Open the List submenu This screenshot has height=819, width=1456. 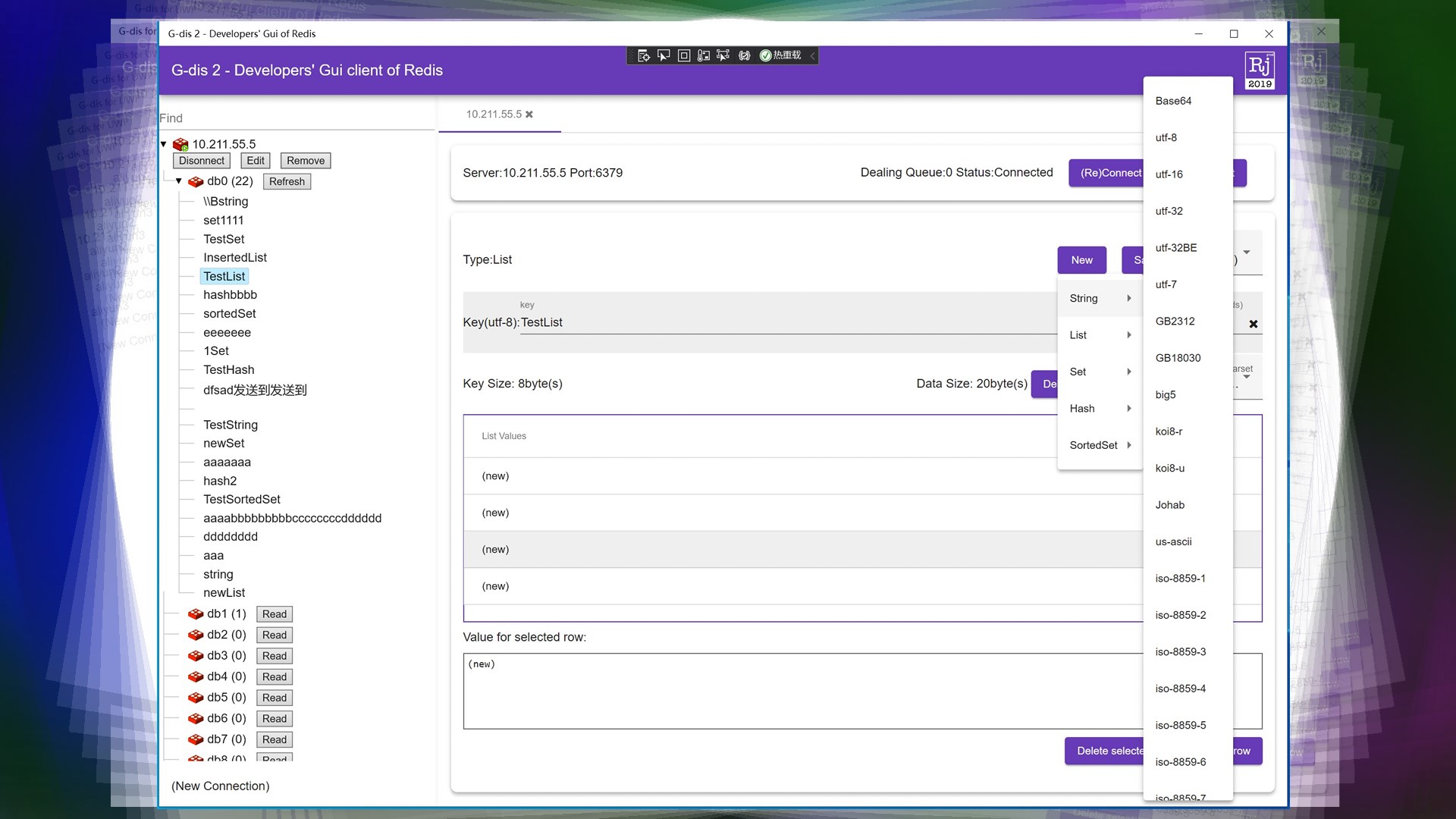(x=1100, y=335)
